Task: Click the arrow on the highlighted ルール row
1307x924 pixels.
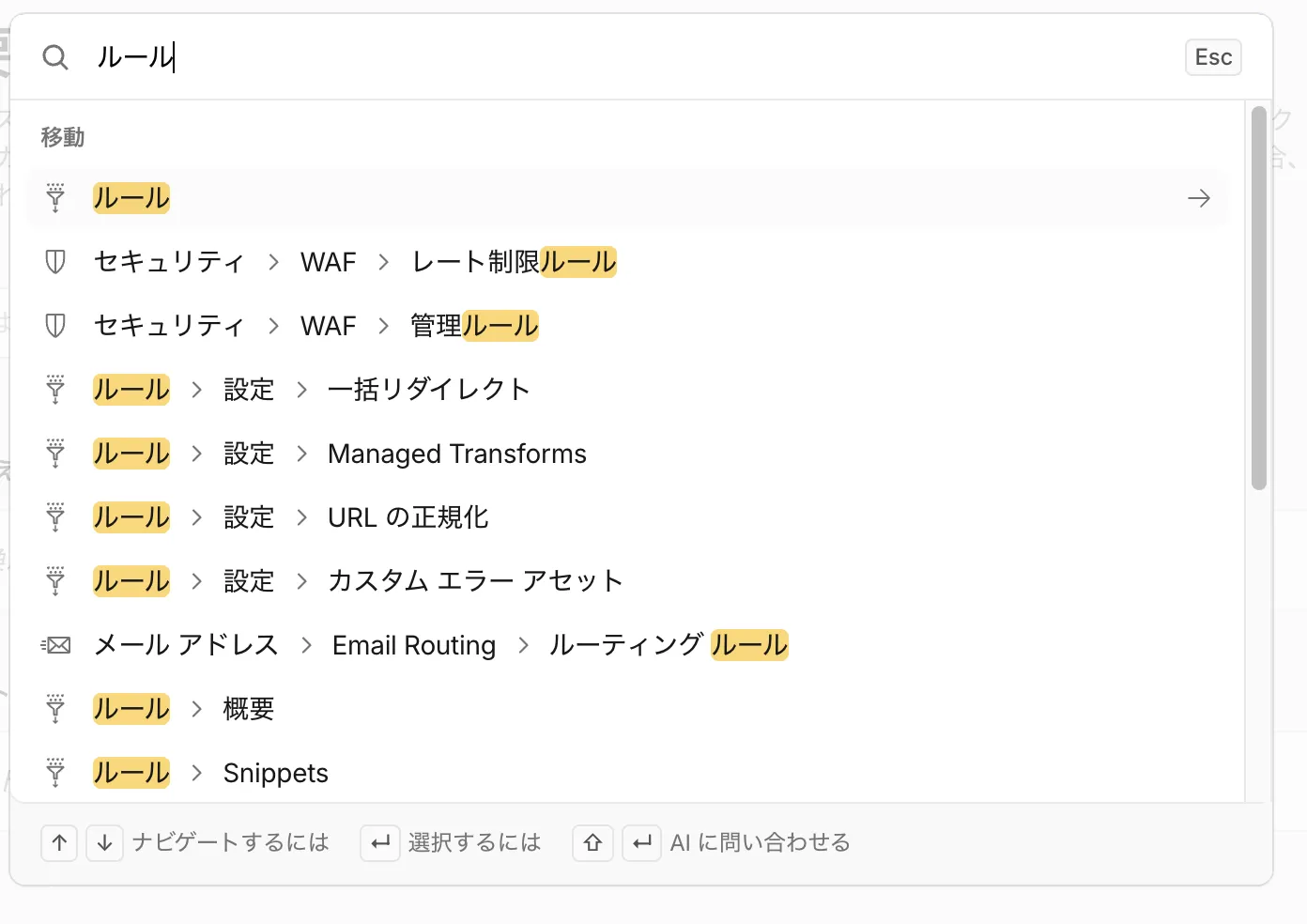Action: 1199,198
